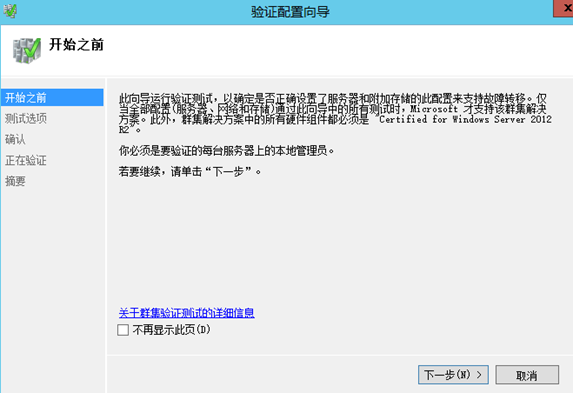Viewport: 573px width, 393px height.
Task: Click the 验证配置向导 window title text
Action: [x=290, y=12]
